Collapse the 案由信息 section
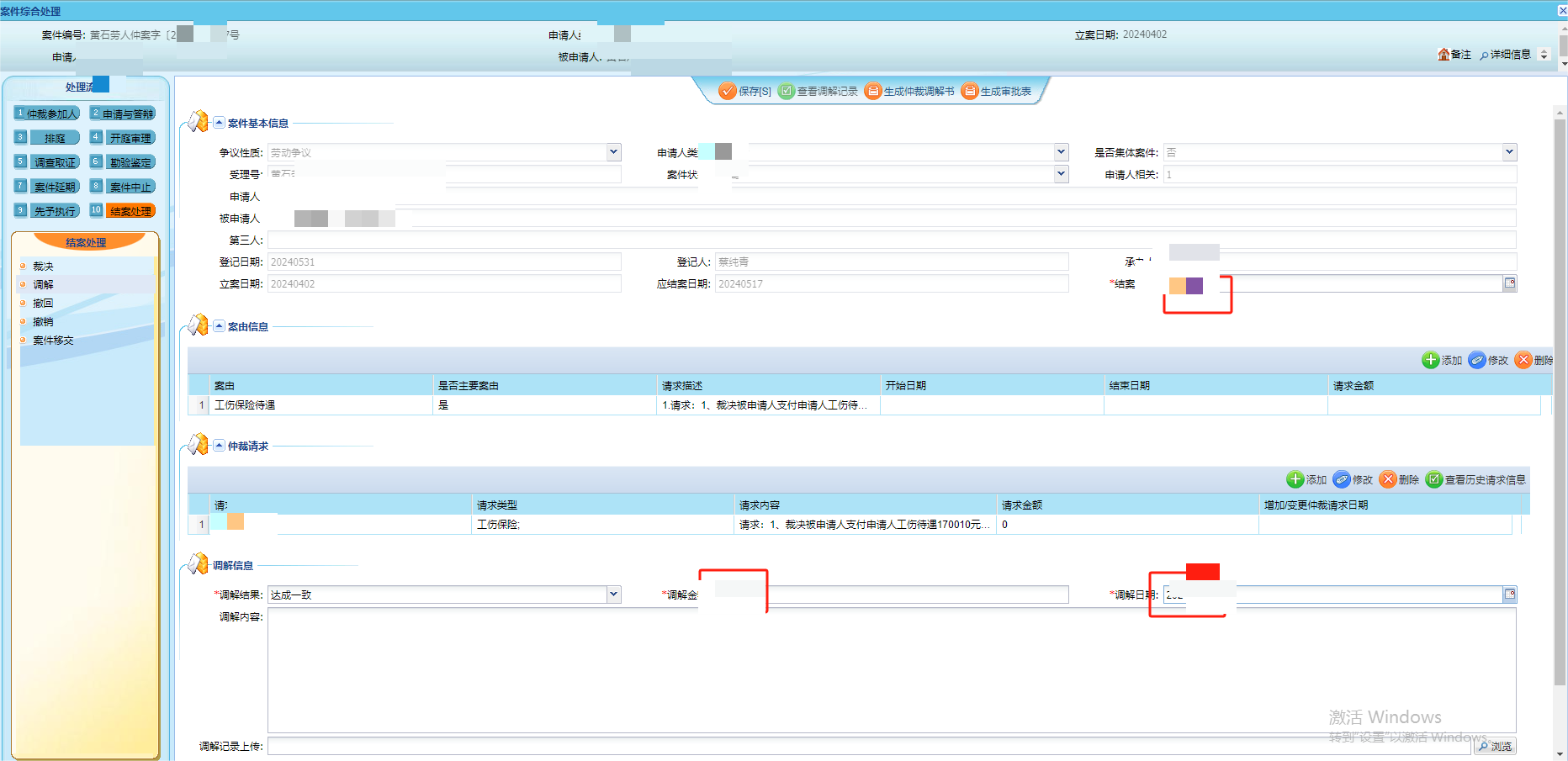1568x761 pixels. tap(219, 326)
